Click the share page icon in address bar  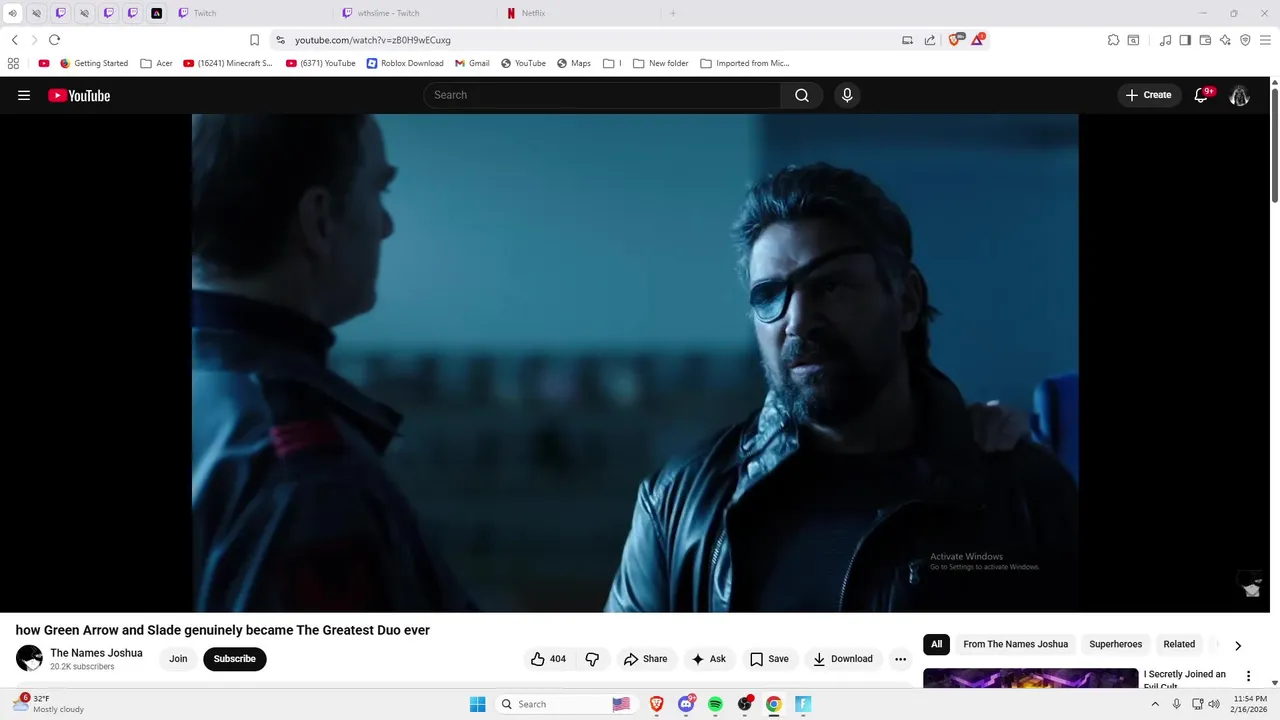(x=930, y=40)
